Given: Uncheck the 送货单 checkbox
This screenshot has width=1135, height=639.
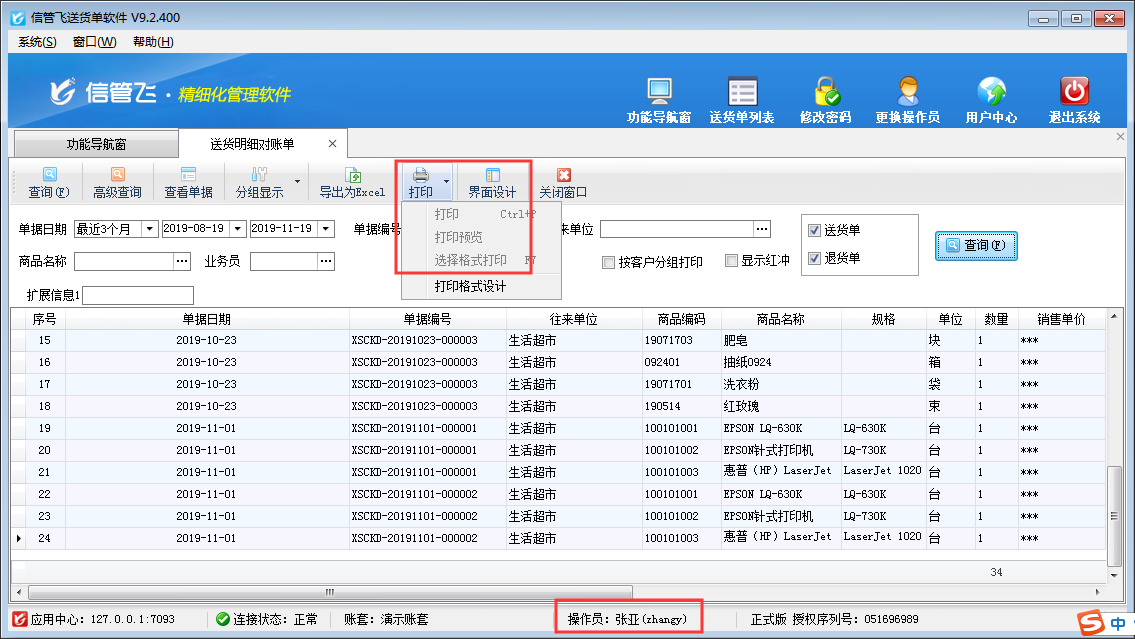Looking at the screenshot, I should coord(814,230).
